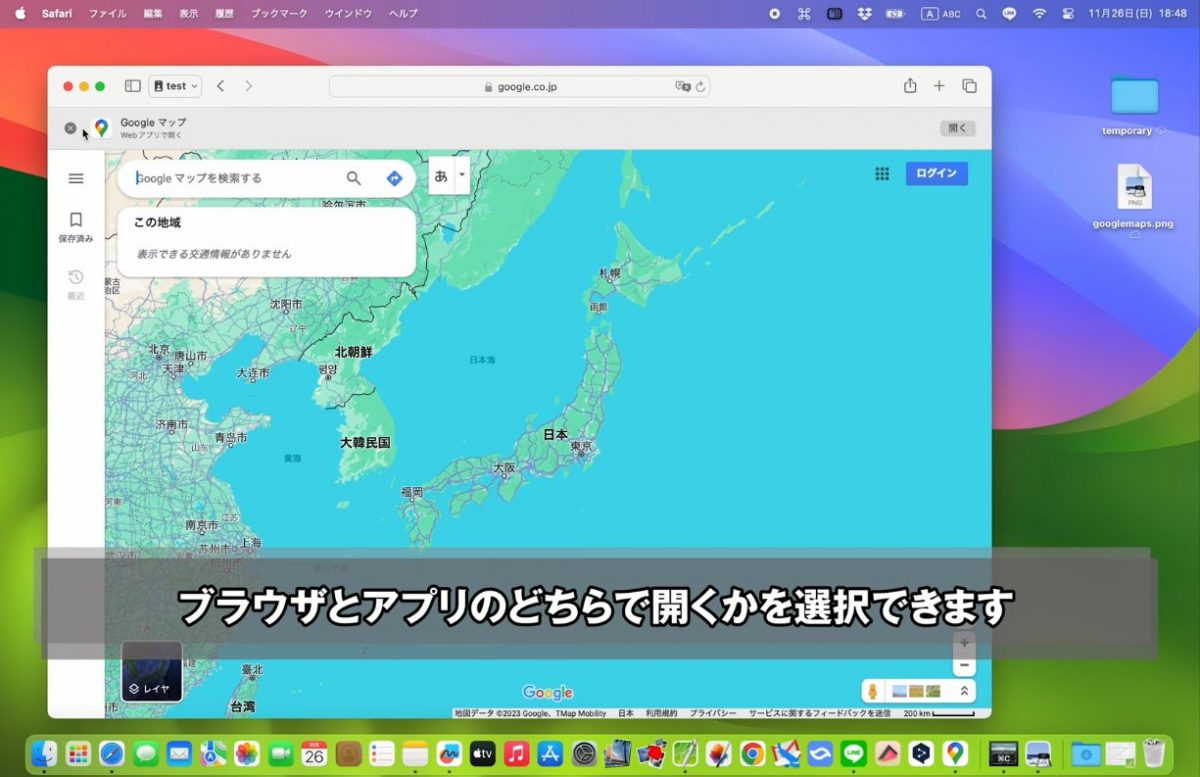Open the date and time in menu bar
Viewport: 1200px width, 777px height.
coord(1137,14)
